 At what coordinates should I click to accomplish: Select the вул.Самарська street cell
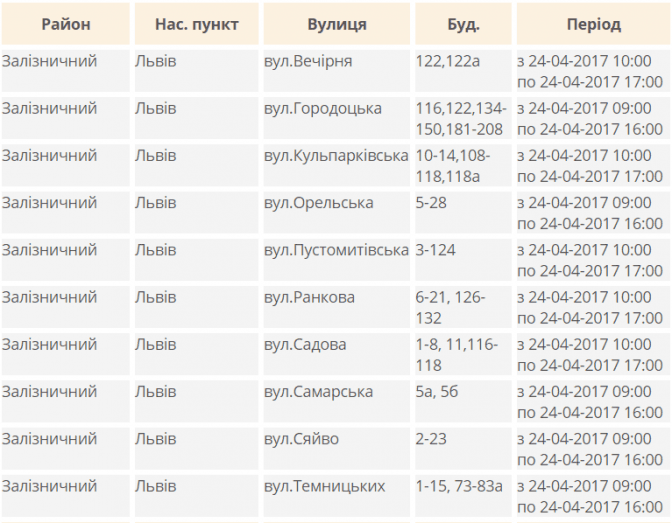pos(318,392)
